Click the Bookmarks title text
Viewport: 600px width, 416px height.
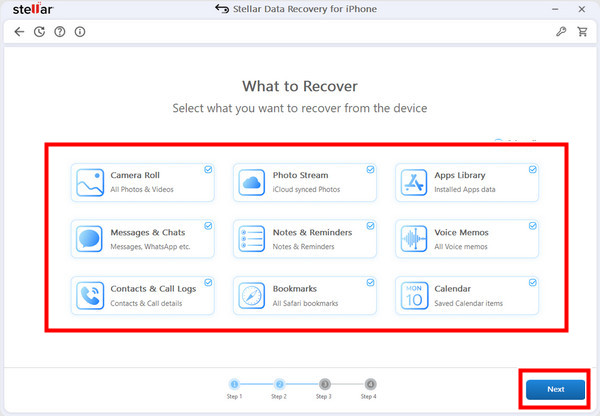[x=295, y=289]
